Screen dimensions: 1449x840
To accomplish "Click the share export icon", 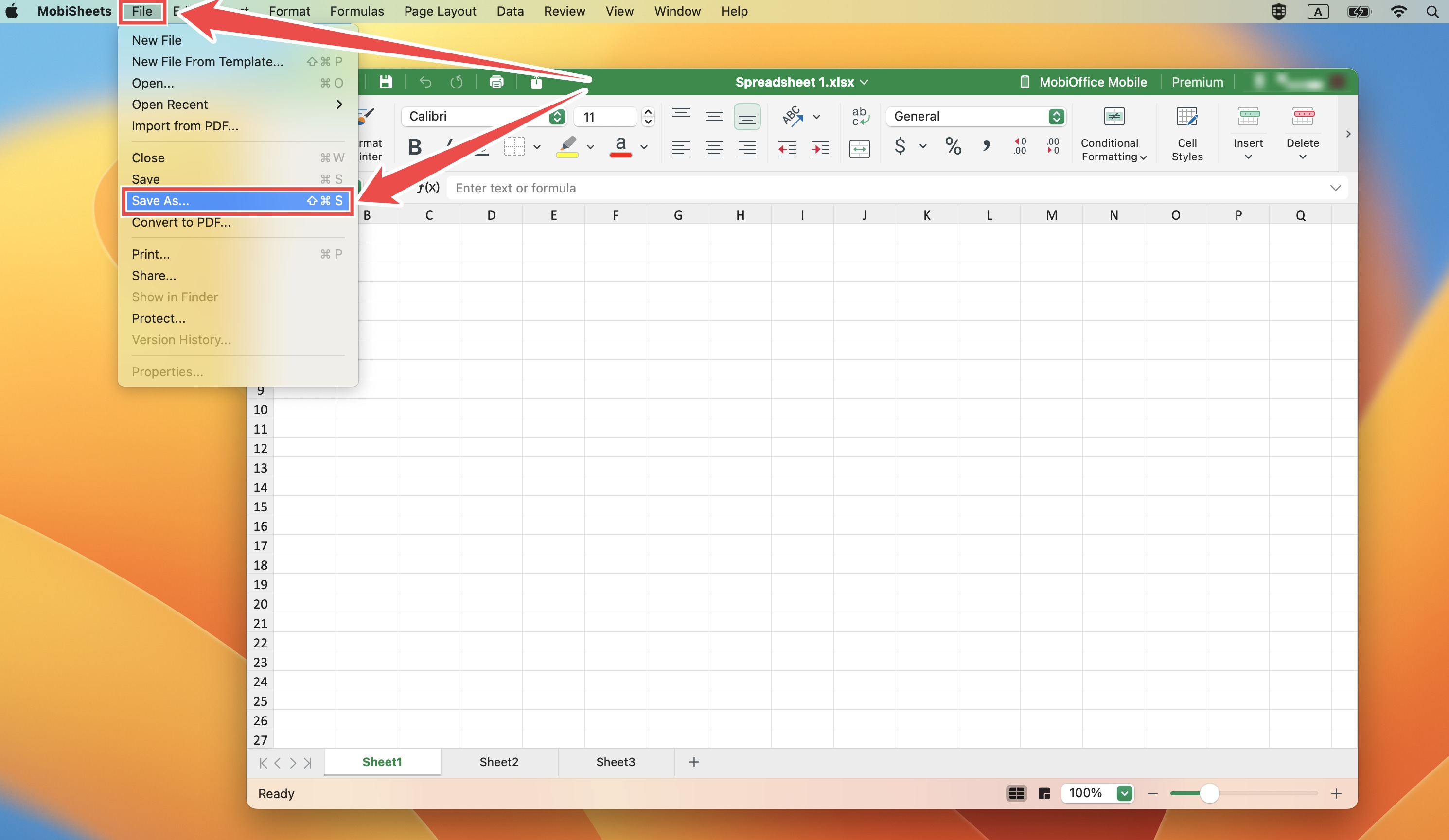I will tap(536, 82).
